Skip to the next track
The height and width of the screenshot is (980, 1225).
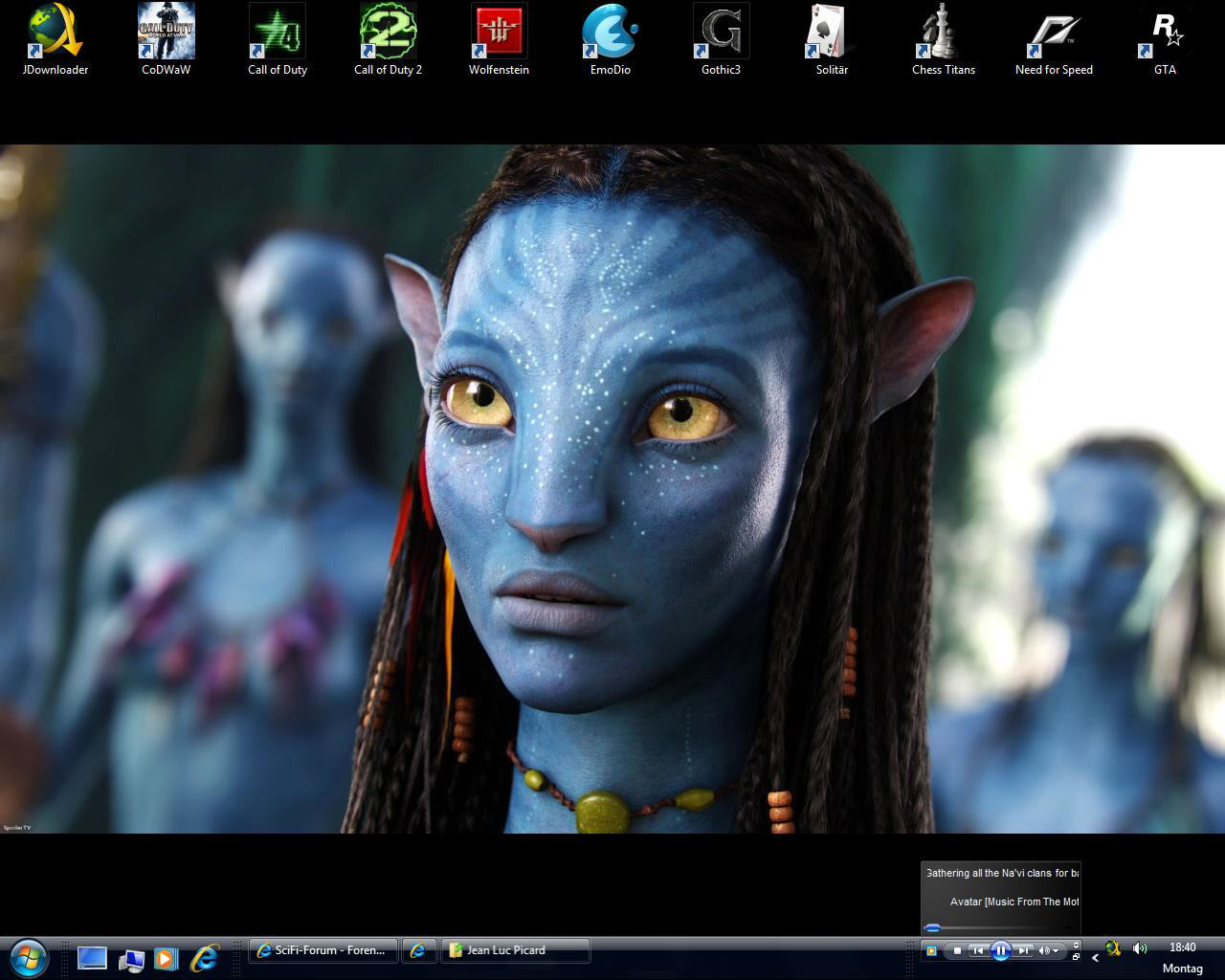pyautogui.click(x=1023, y=950)
